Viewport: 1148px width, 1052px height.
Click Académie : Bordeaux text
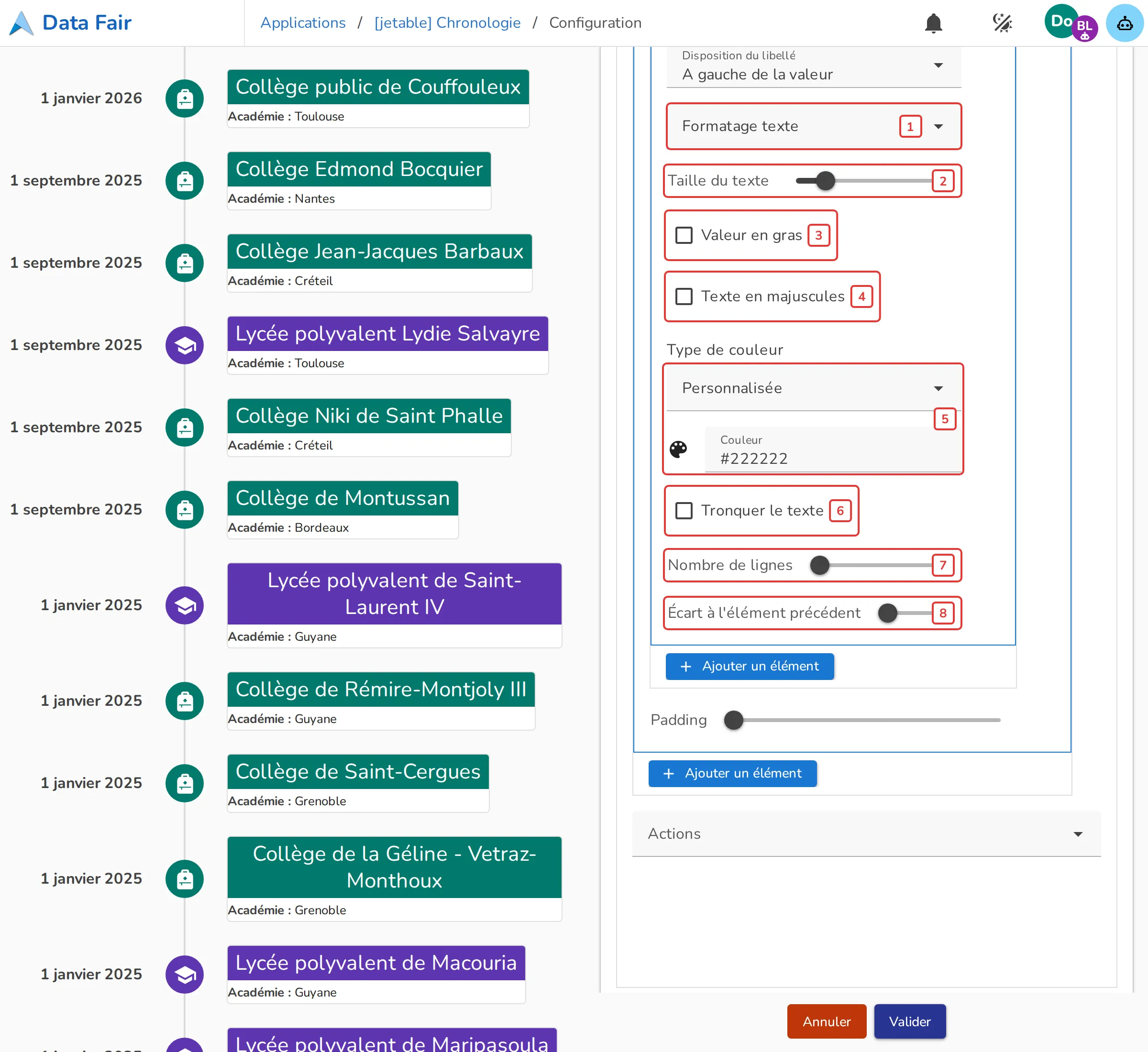tap(288, 528)
